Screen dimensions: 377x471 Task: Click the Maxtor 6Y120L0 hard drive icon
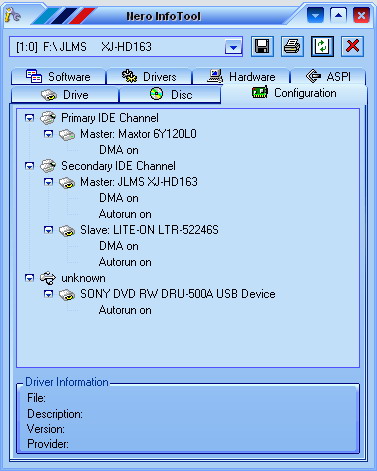(67, 134)
